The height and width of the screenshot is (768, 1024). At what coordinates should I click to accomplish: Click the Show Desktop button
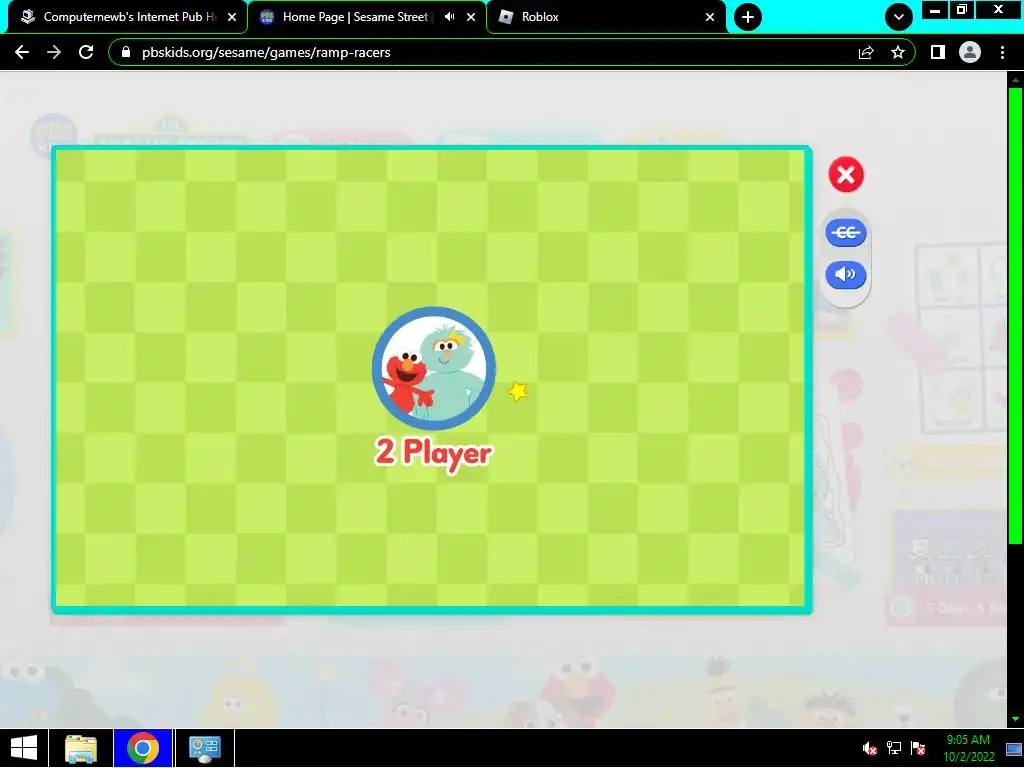tap(1015, 748)
